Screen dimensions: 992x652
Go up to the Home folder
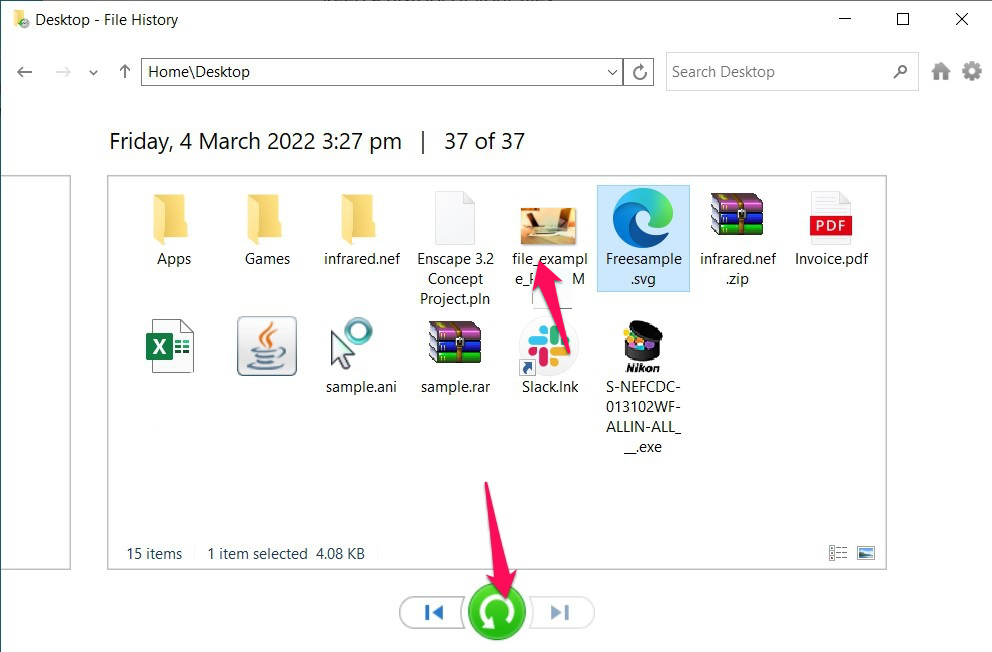(x=121, y=71)
